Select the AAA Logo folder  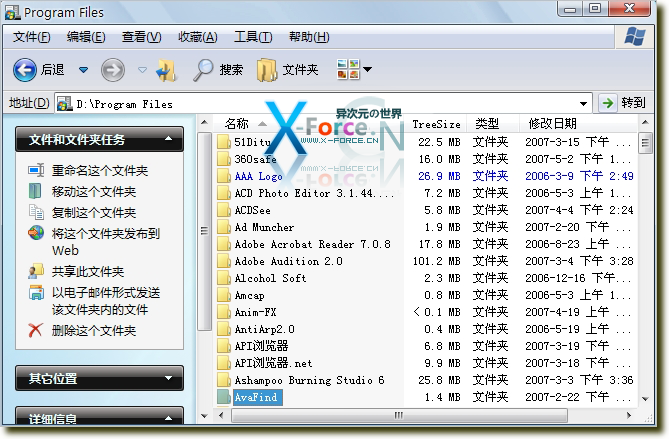258,176
